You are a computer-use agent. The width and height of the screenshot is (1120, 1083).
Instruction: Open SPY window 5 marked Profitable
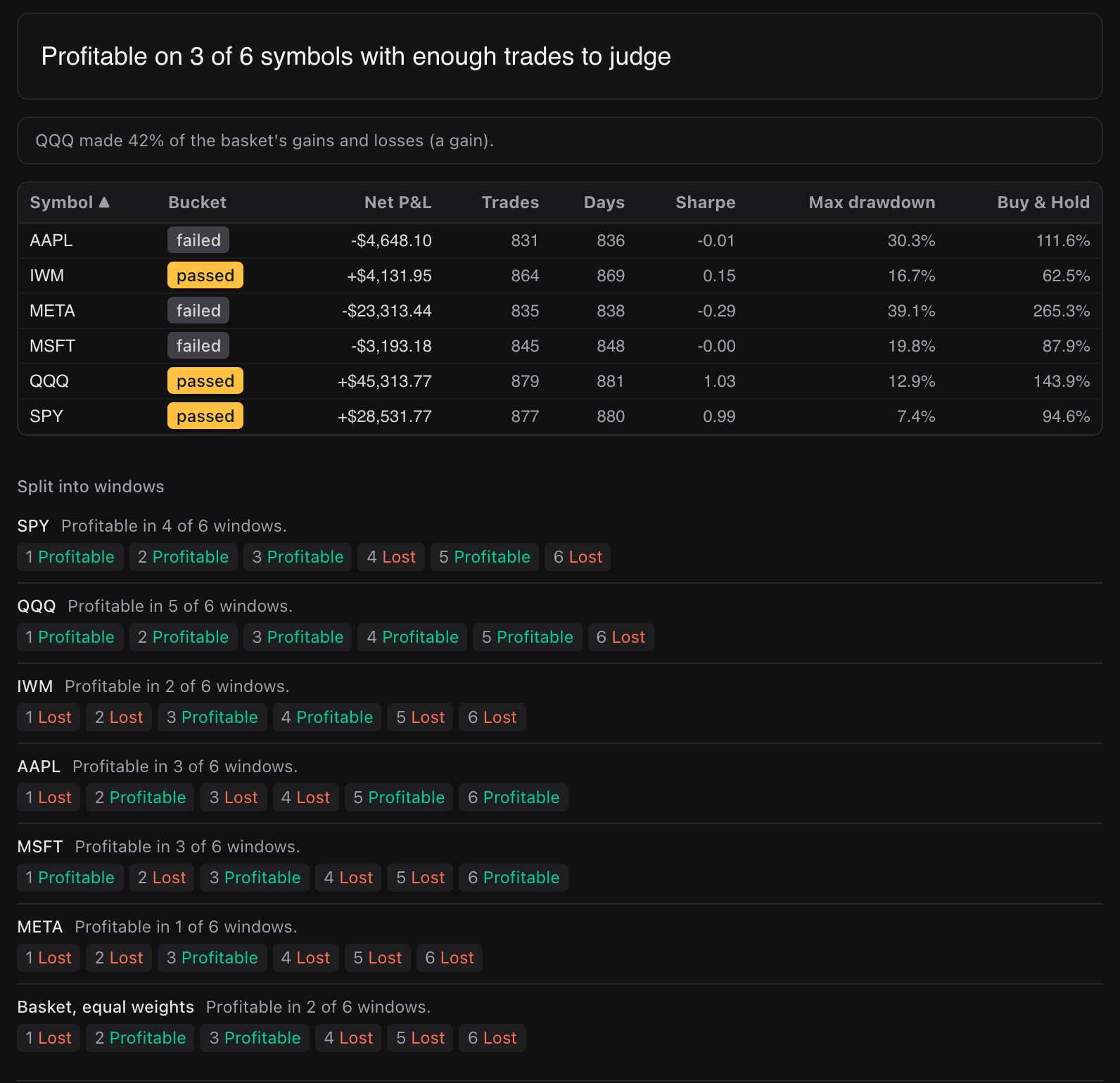(x=485, y=557)
